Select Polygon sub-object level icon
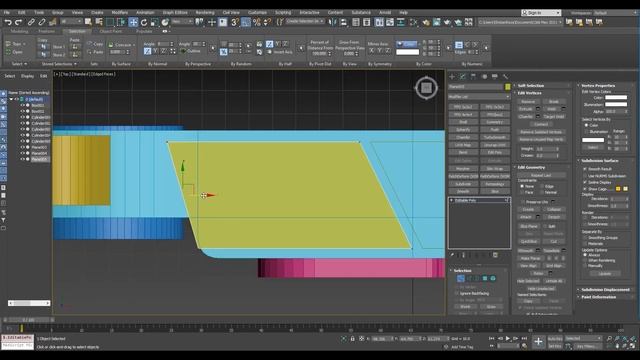The width and height of the screenshot is (640, 360). pyautogui.click(x=484, y=278)
